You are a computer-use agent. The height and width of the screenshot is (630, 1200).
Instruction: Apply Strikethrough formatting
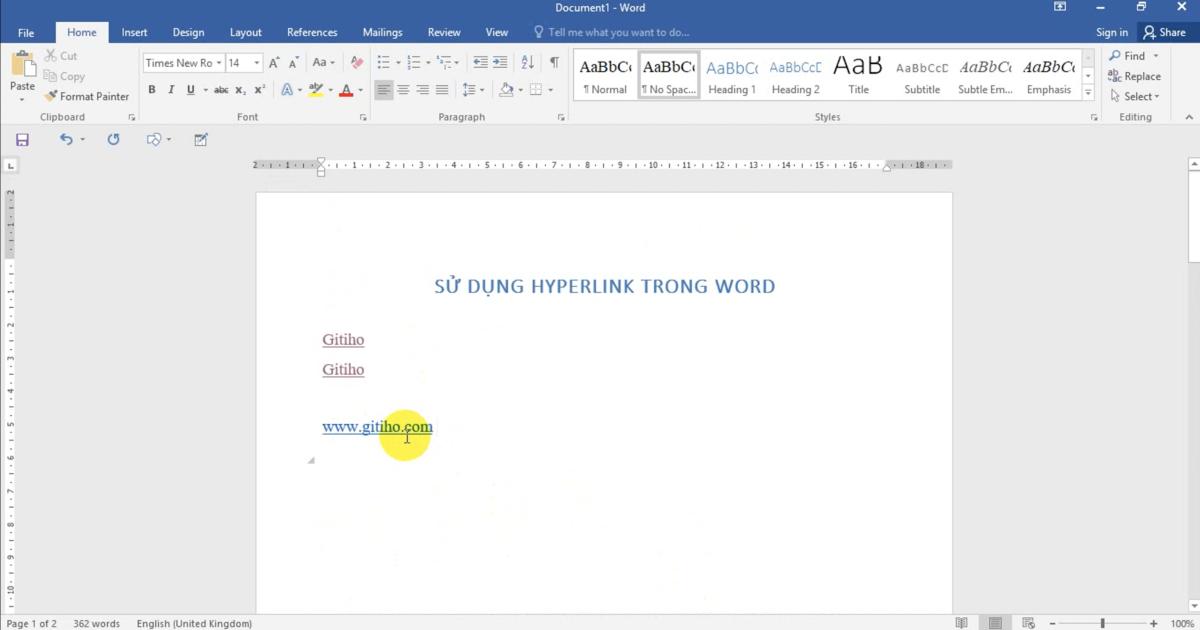(x=221, y=89)
